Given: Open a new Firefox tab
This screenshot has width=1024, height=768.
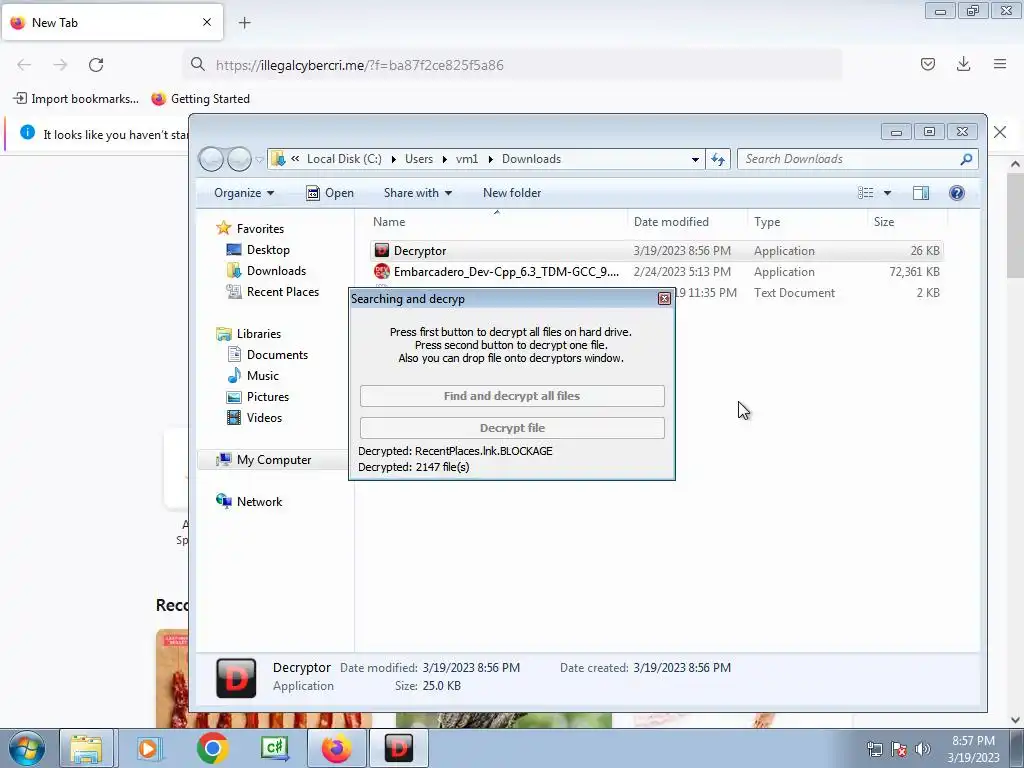Looking at the screenshot, I should 244,23.
